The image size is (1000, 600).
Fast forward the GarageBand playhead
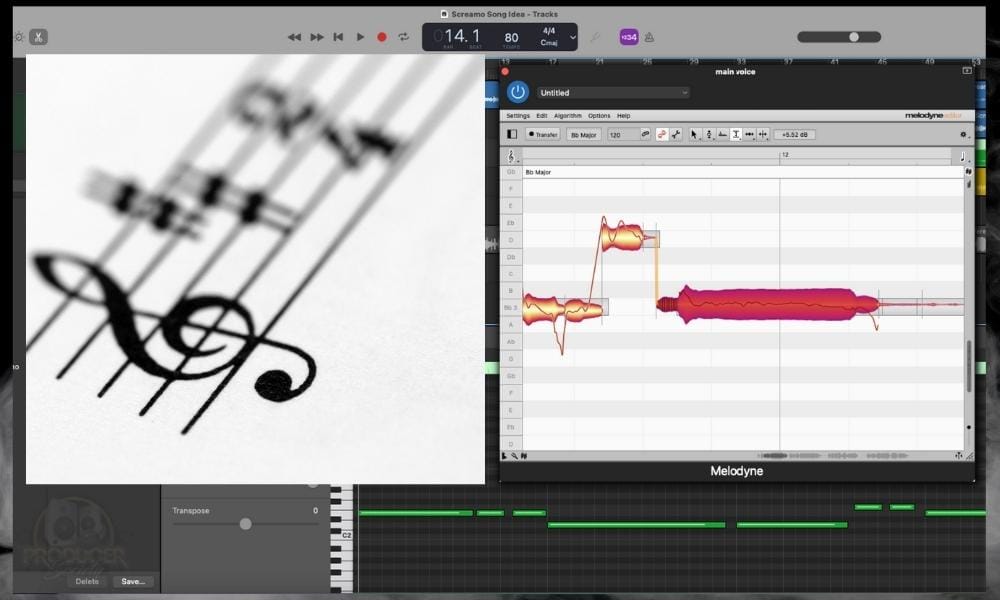(x=317, y=37)
